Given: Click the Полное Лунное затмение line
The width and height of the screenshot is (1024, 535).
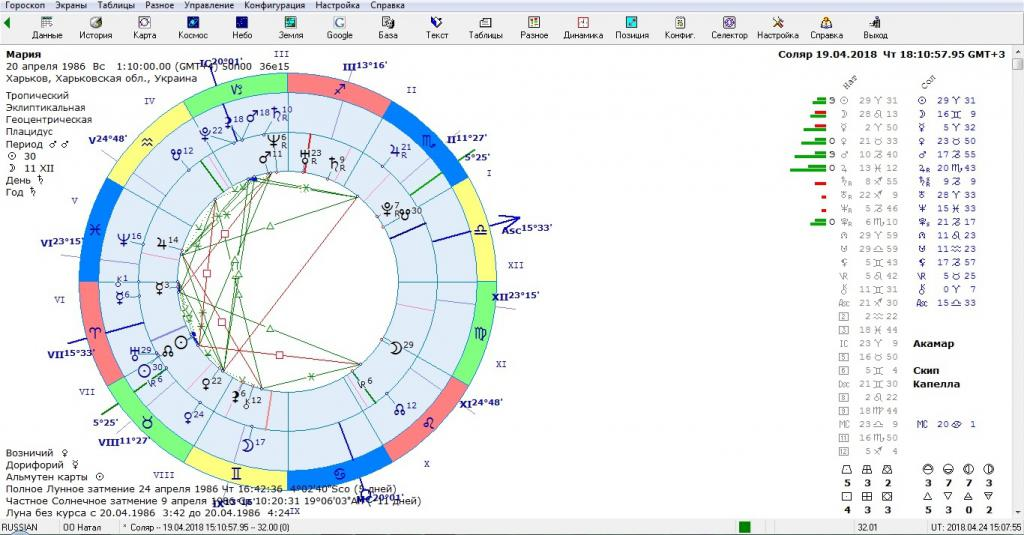Looking at the screenshot, I should tap(201, 489).
